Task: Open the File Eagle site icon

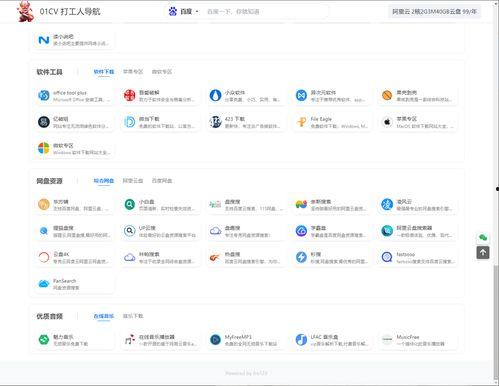Action: [x=301, y=122]
